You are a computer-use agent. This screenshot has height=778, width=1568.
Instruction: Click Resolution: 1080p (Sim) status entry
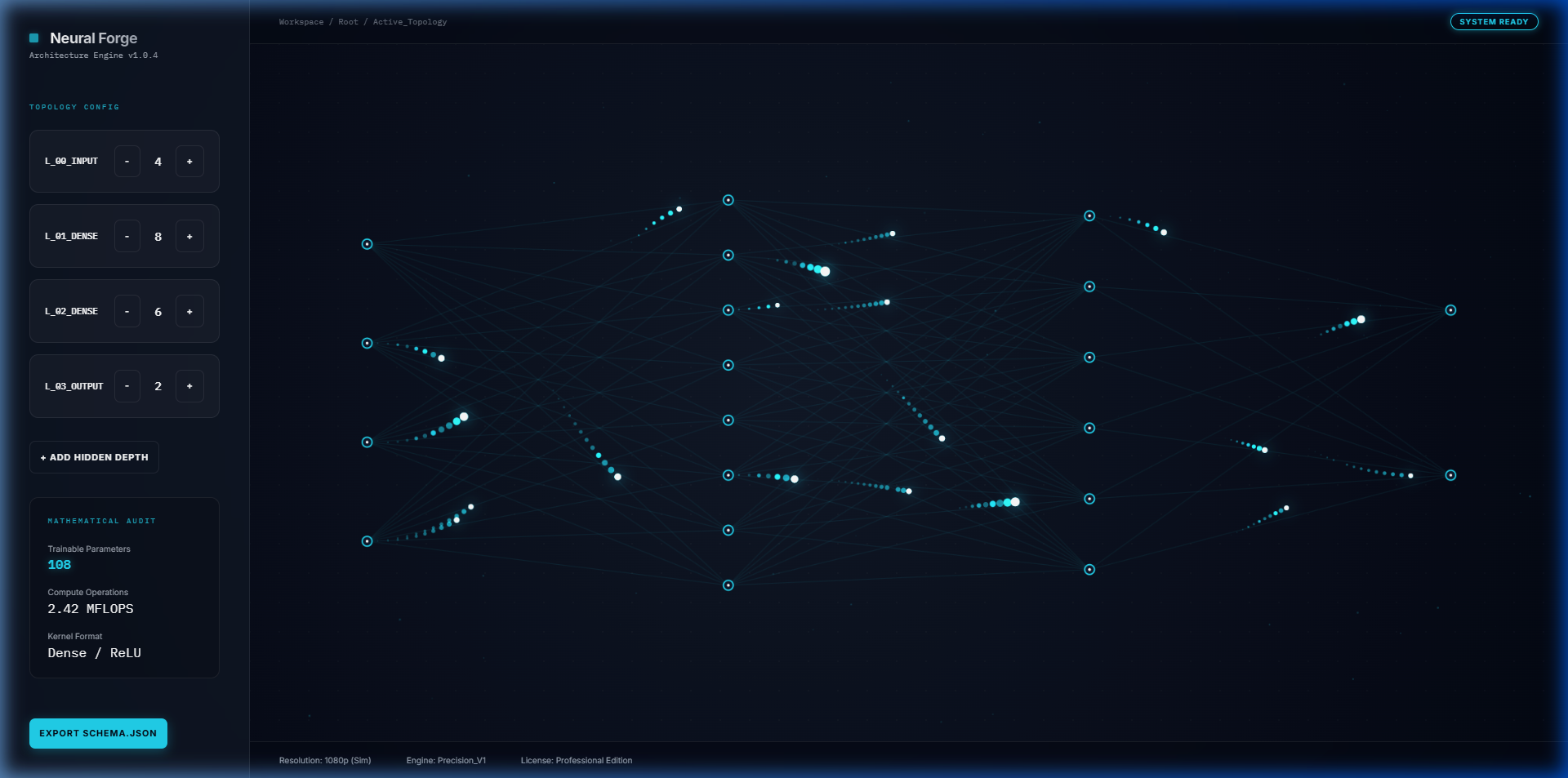point(325,761)
